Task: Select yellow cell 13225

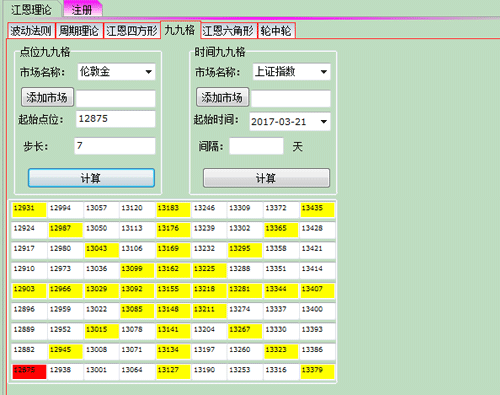Action: point(209,270)
